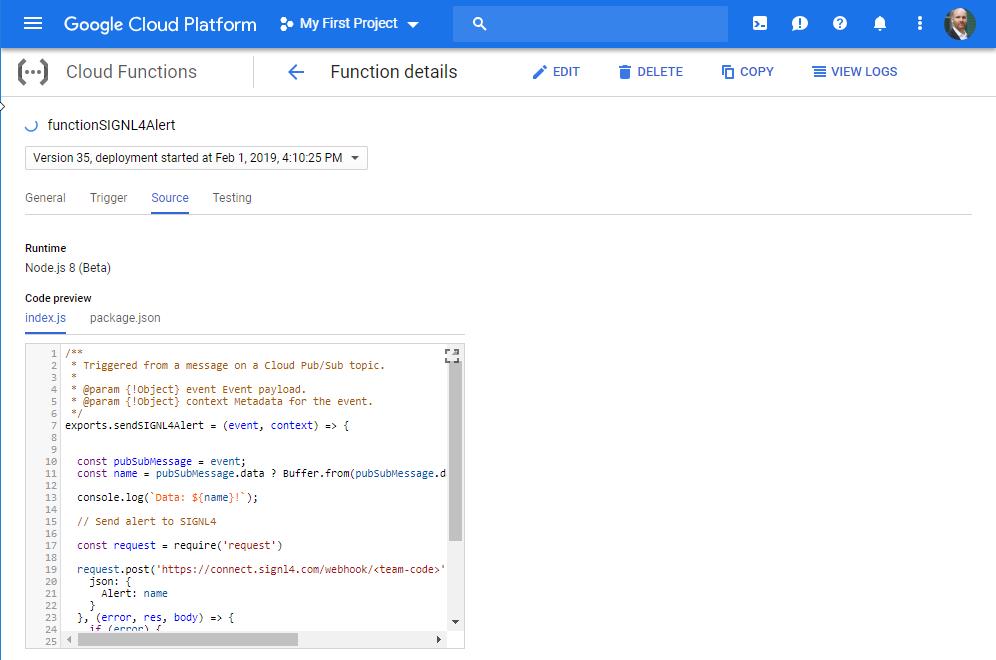Image resolution: width=996 pixels, height=660 pixels.
Task: Click the '@param {!Object} event Event payload' line
Action: point(189,390)
